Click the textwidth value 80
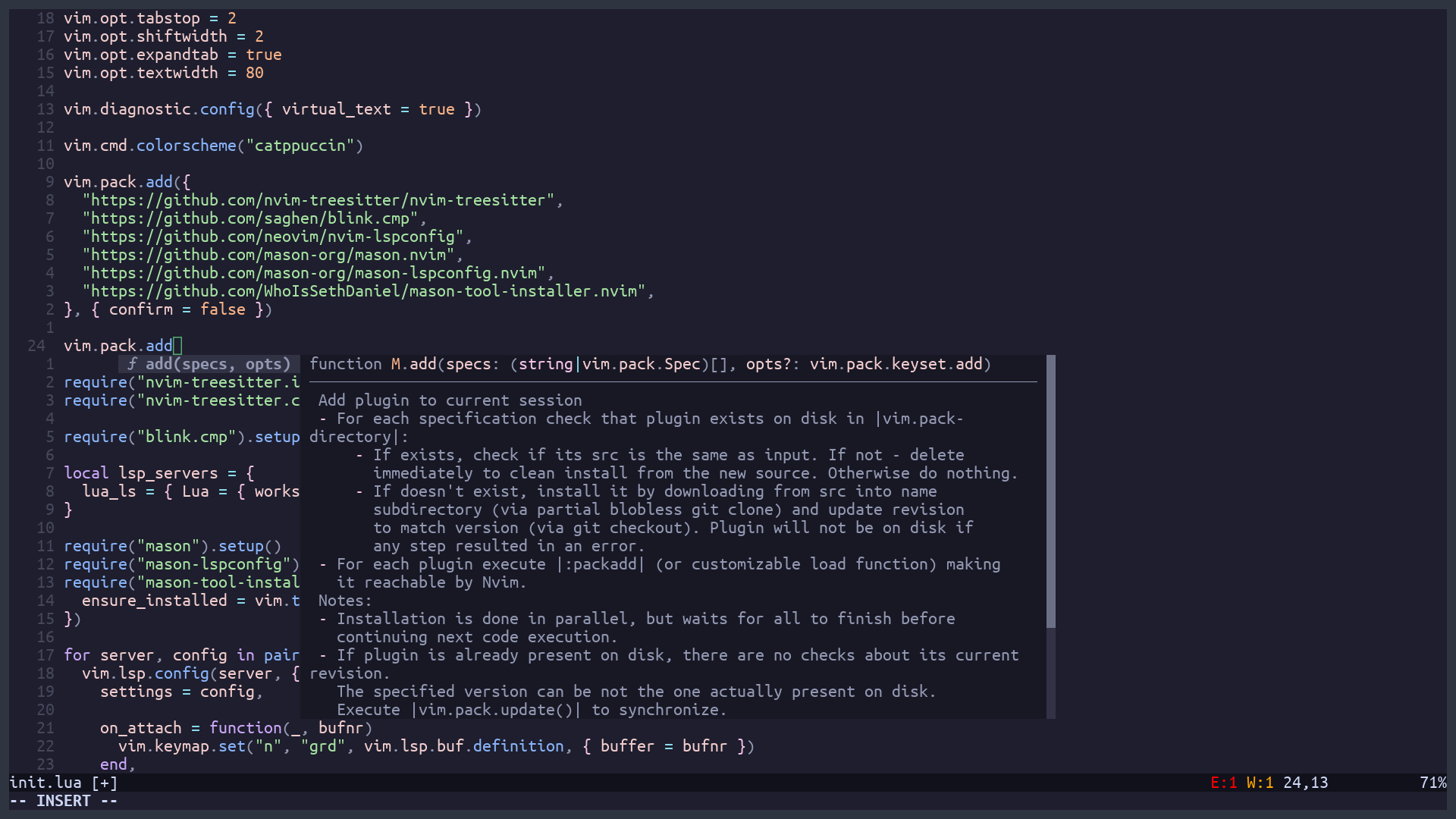The width and height of the screenshot is (1456, 819). click(x=254, y=73)
